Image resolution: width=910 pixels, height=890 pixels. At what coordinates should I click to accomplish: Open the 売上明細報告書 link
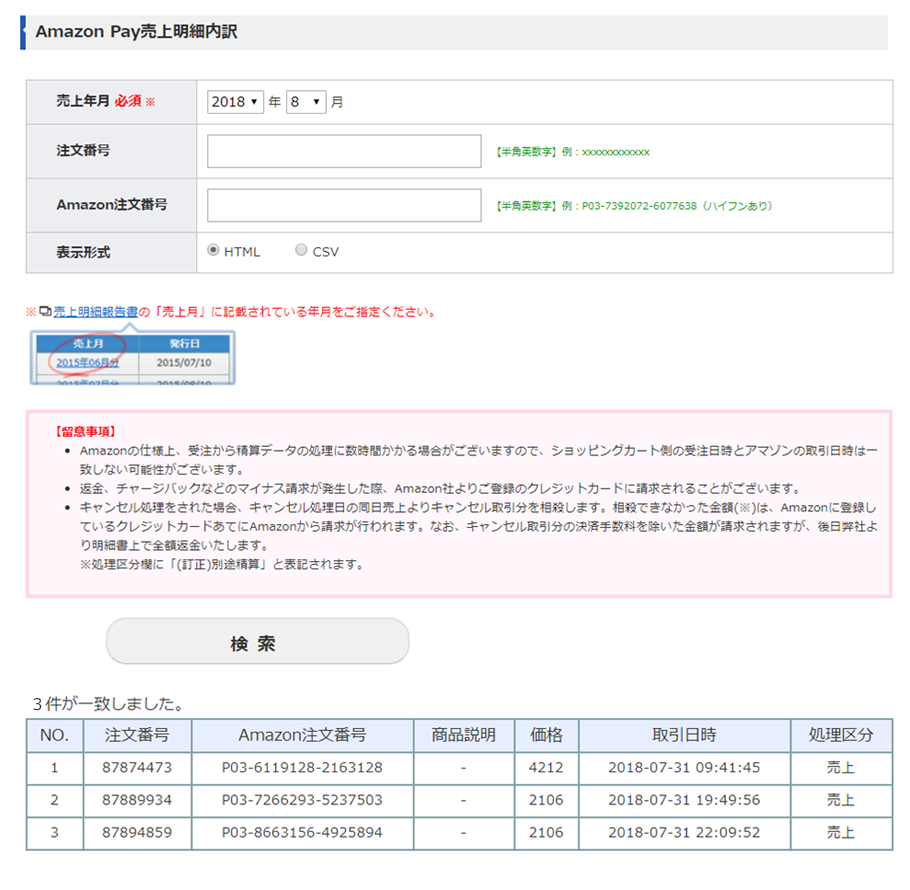coord(96,312)
